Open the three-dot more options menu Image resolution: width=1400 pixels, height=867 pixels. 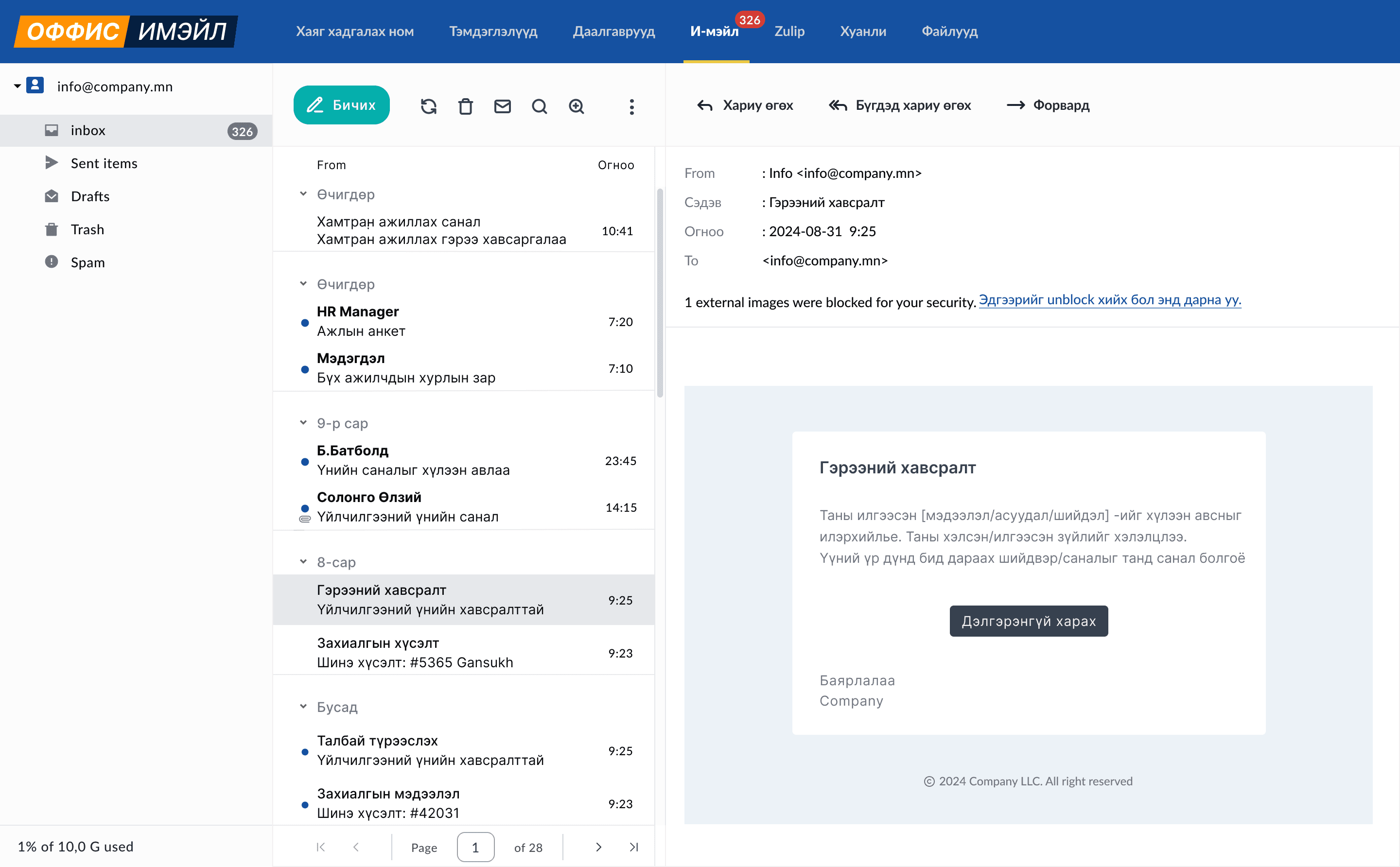point(631,106)
